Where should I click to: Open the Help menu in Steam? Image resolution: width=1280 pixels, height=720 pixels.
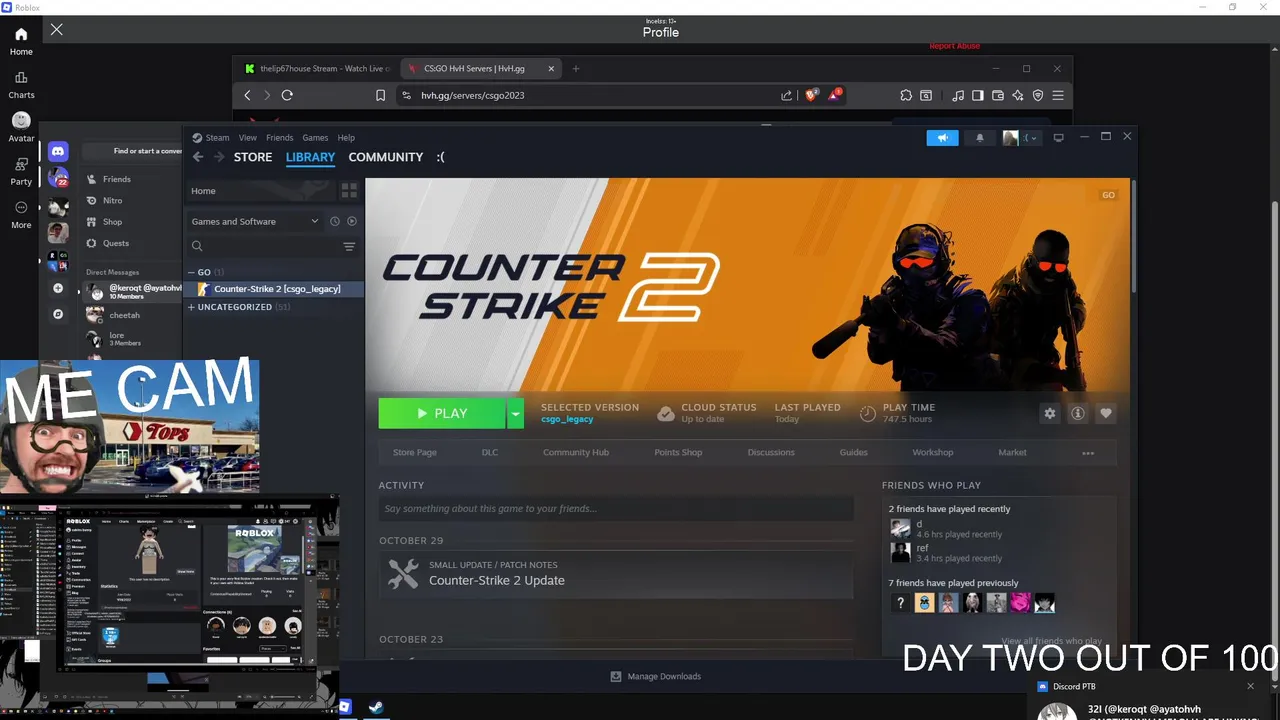[x=346, y=138]
